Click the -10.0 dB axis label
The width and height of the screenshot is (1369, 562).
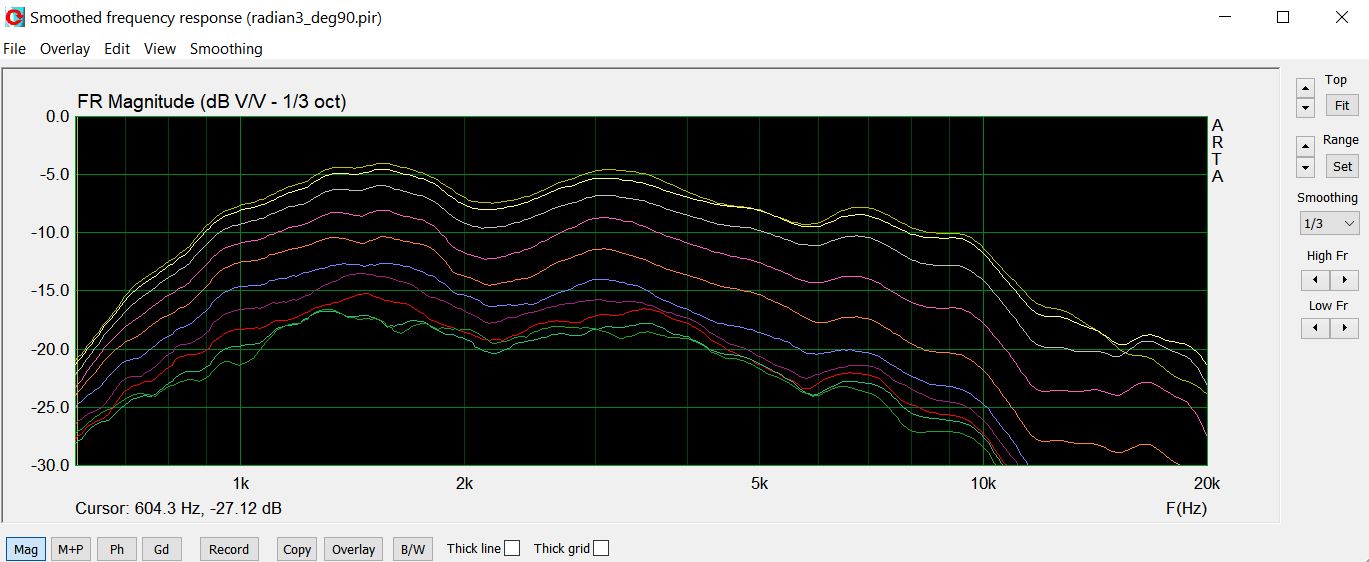49,233
